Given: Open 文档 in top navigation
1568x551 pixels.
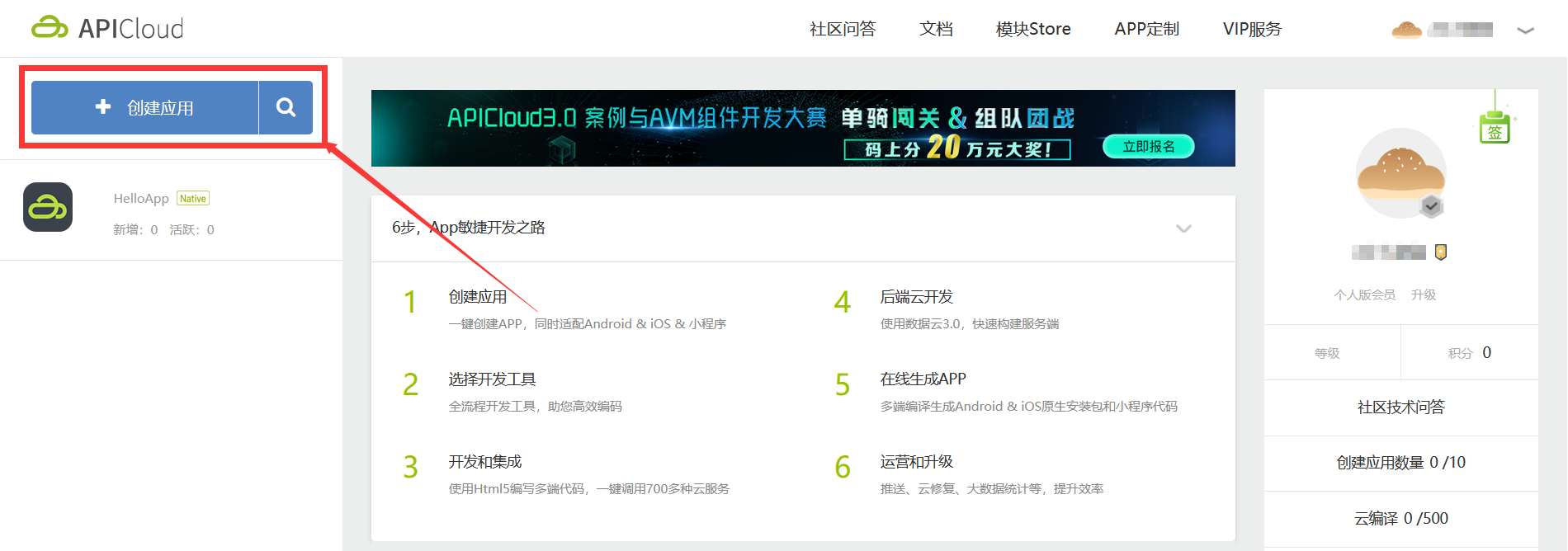Looking at the screenshot, I should (x=936, y=29).
